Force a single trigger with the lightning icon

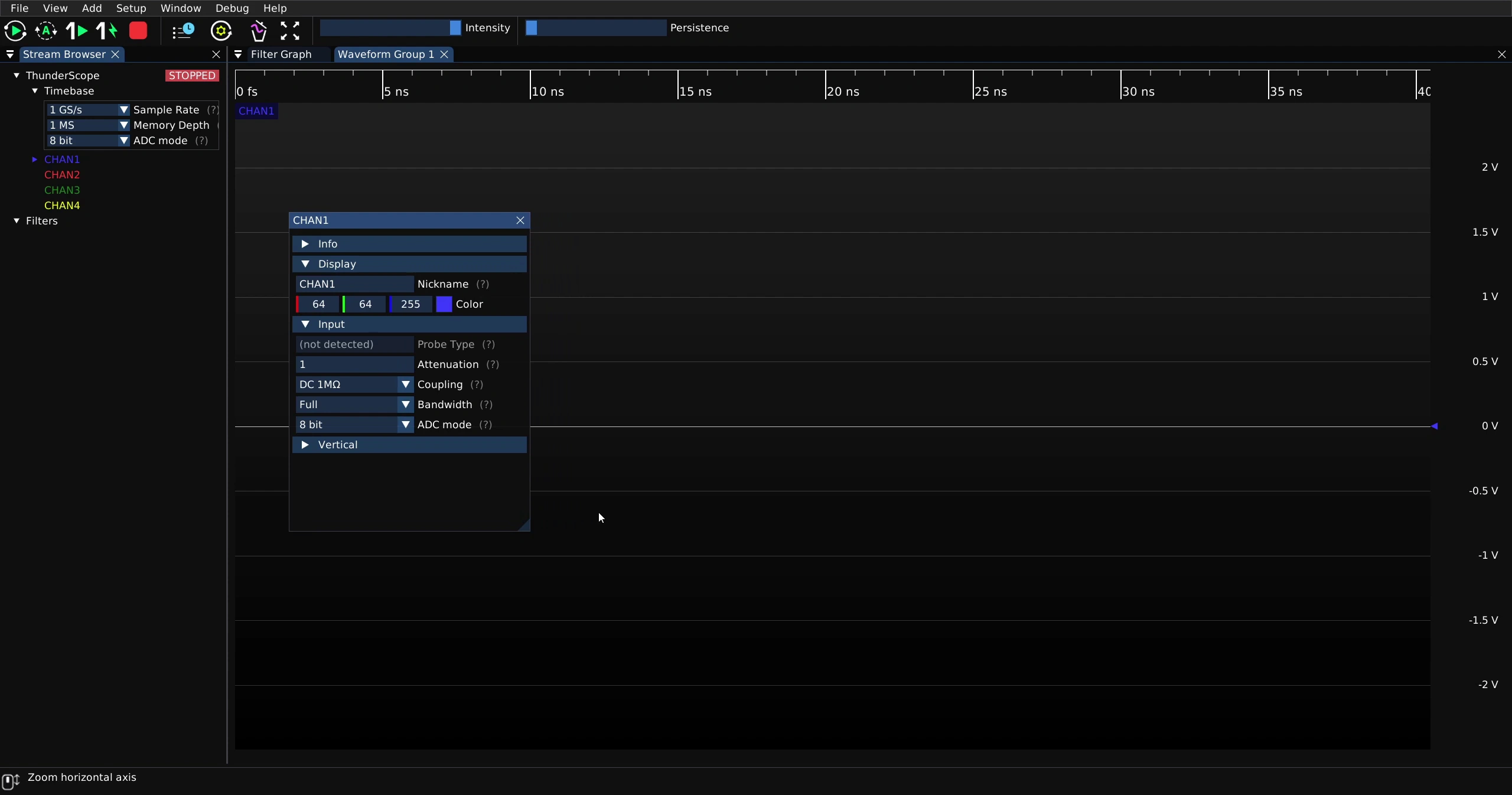click(107, 31)
